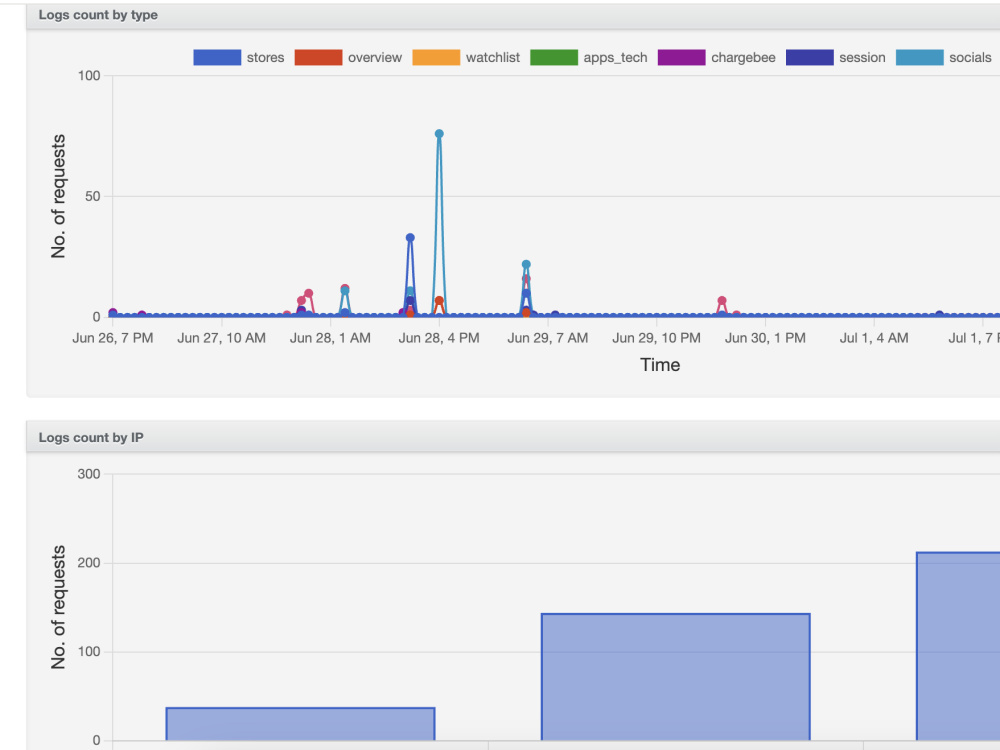Image resolution: width=1000 pixels, height=750 pixels.
Task: Click the socials light blue legend swatch
Action: (920, 57)
